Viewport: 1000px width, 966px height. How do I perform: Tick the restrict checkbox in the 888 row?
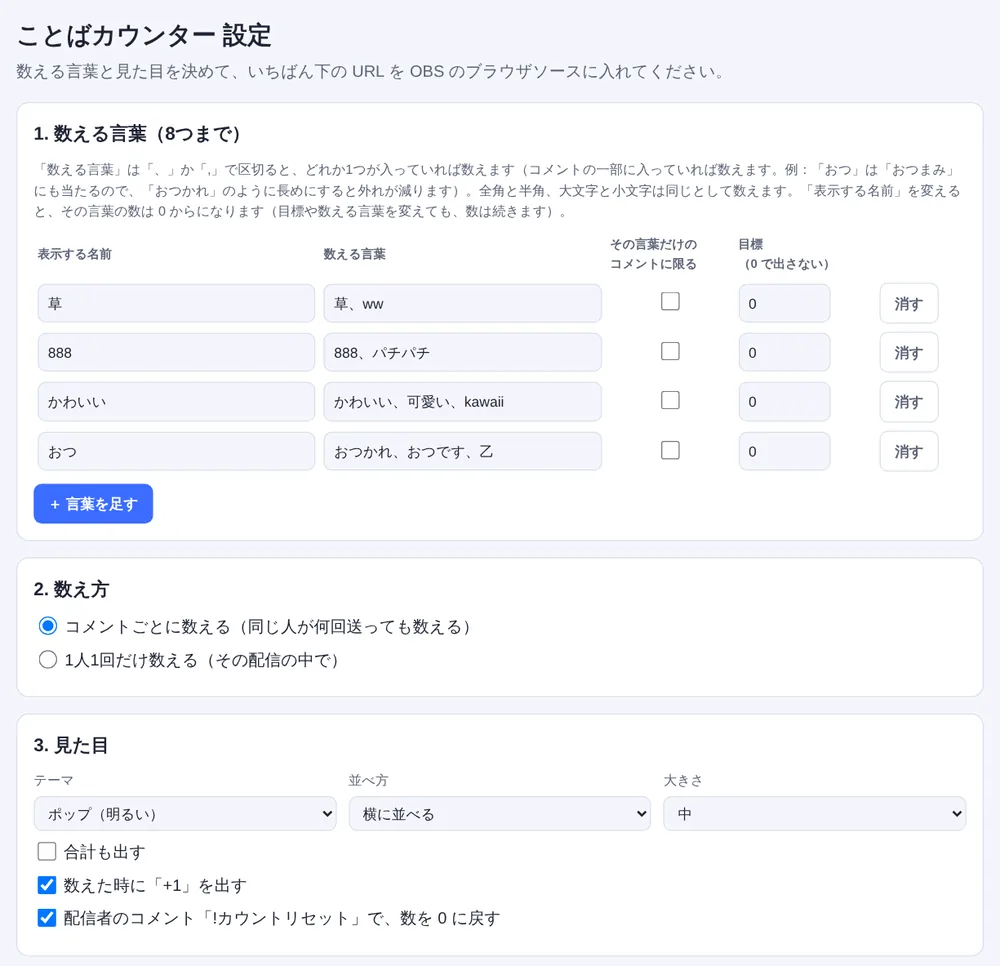point(670,351)
